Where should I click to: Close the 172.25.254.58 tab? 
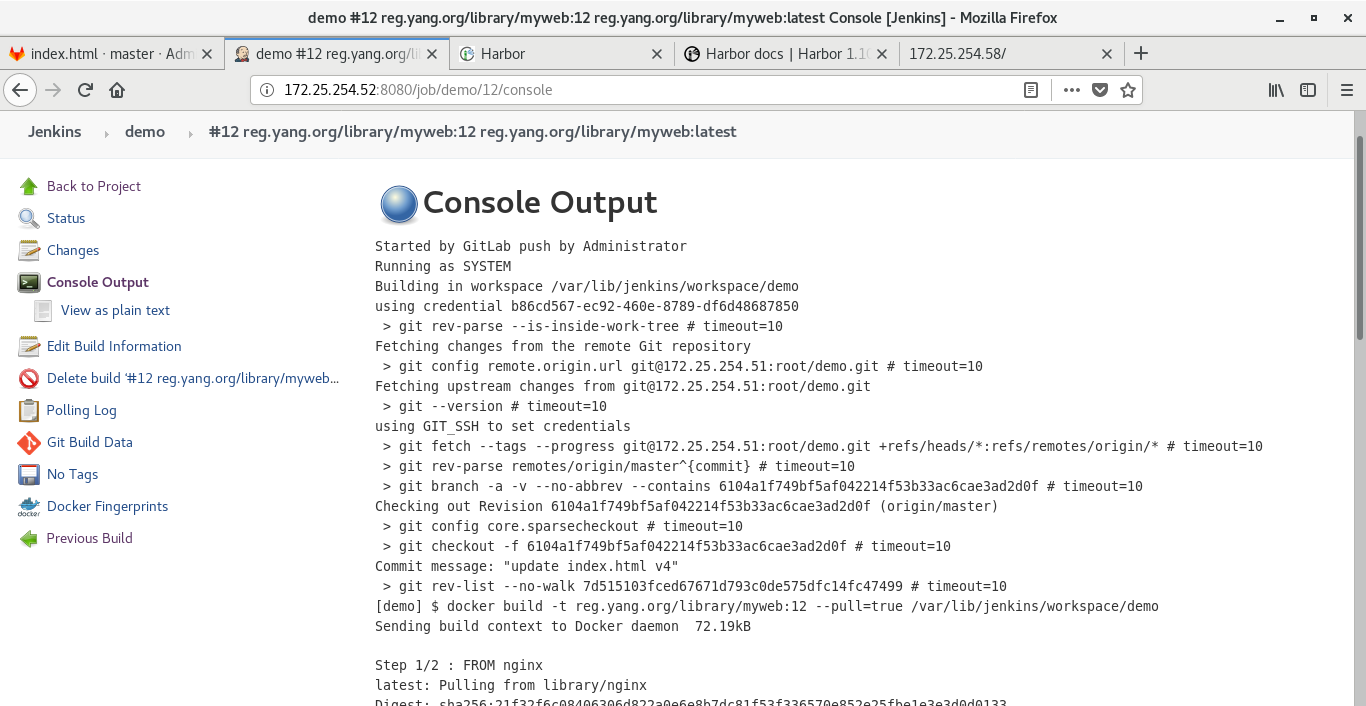pyautogui.click(x=1107, y=54)
